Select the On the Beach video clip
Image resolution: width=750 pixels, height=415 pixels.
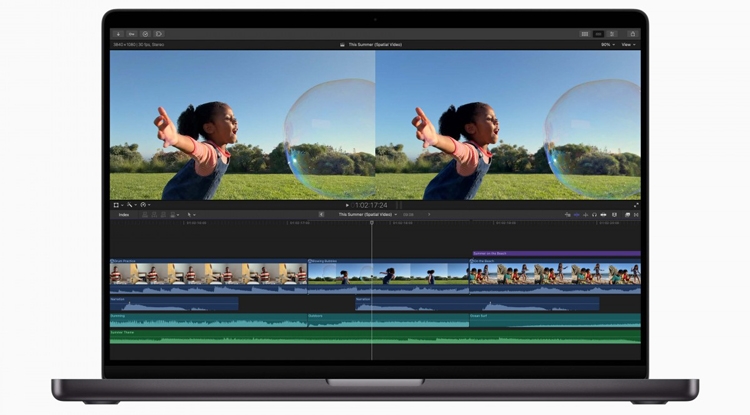coord(555,276)
